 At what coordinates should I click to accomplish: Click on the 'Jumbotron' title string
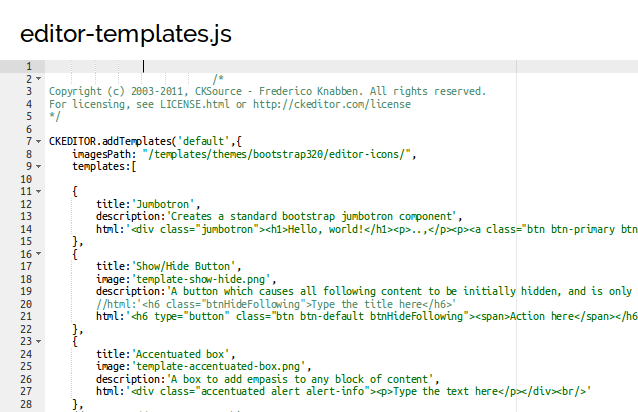[x=163, y=204]
